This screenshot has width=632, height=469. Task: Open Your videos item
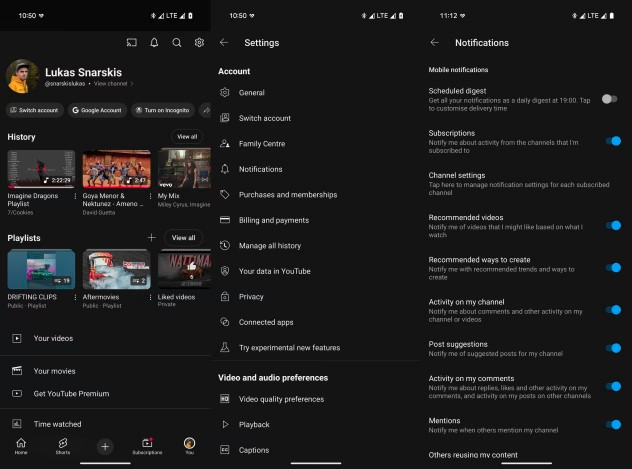click(105, 338)
